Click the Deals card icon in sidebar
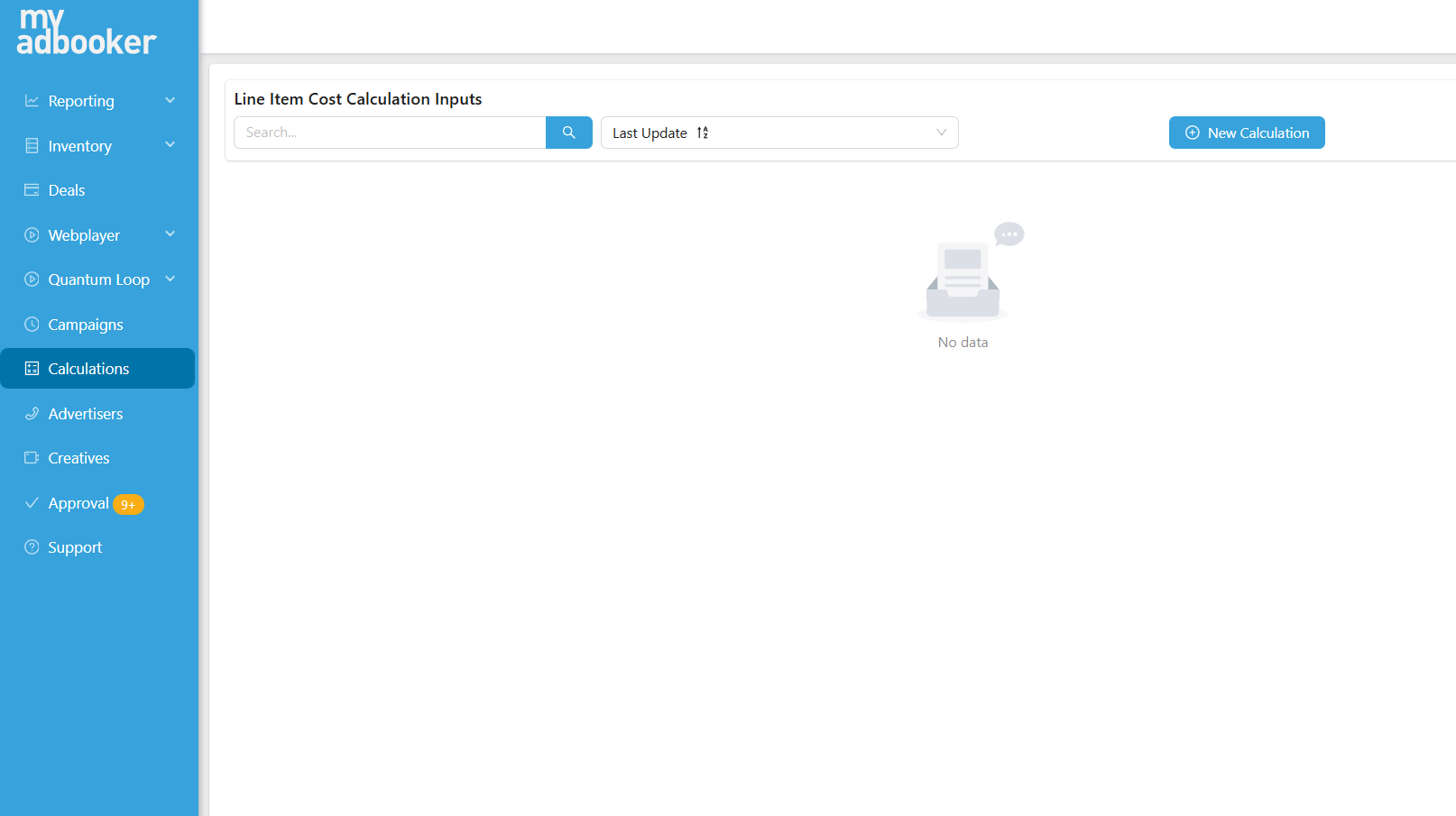 pyautogui.click(x=32, y=190)
